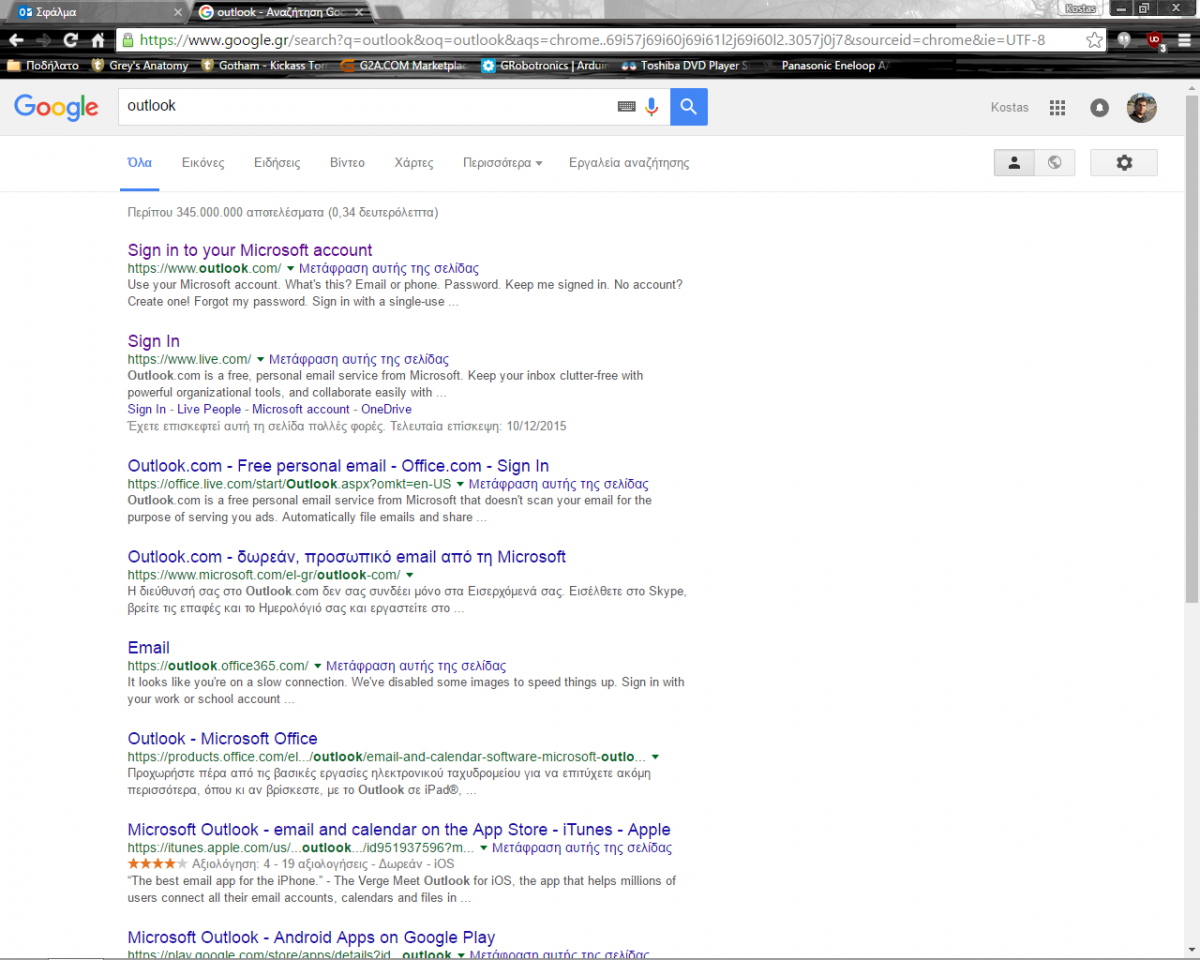1200x960 pixels.
Task: Click the Google logo
Action: (x=56, y=107)
